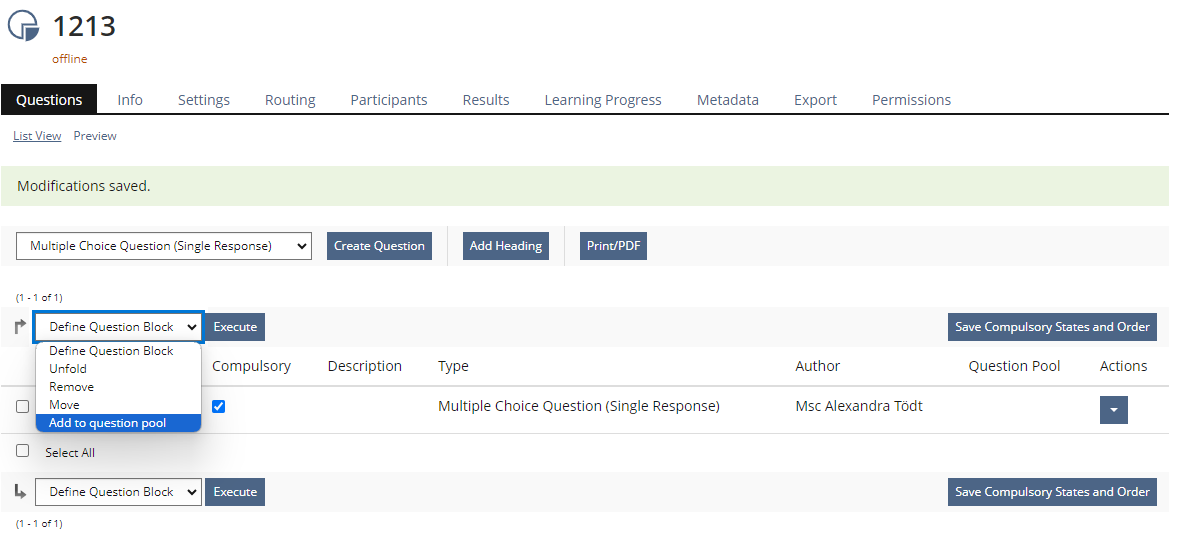Open the Actions arrow button for the question row
This screenshot has height=542, width=1182.
point(1113,410)
